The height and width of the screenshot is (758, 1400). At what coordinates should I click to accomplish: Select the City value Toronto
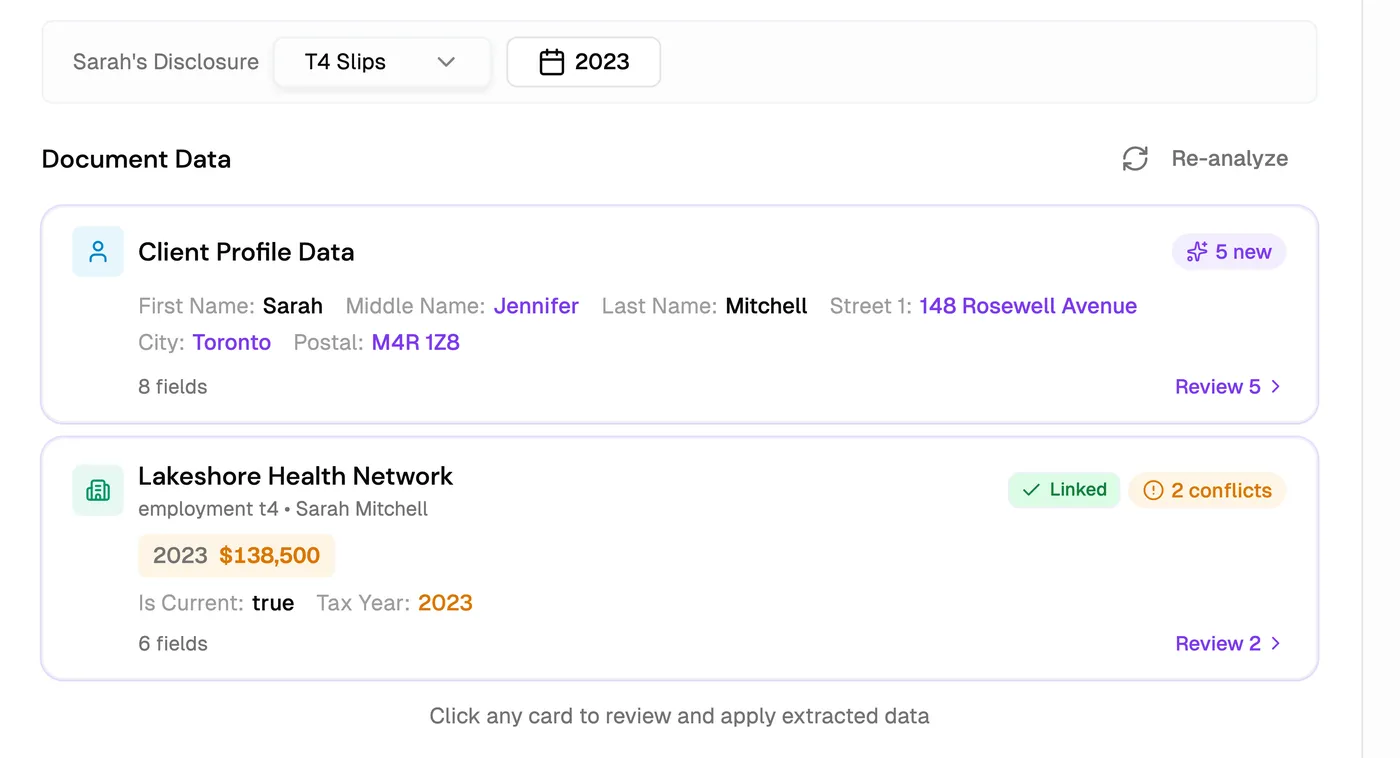coord(232,342)
